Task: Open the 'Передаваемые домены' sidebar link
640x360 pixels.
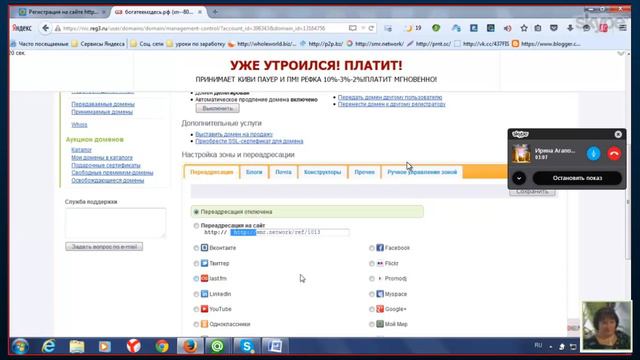Action: [x=103, y=104]
